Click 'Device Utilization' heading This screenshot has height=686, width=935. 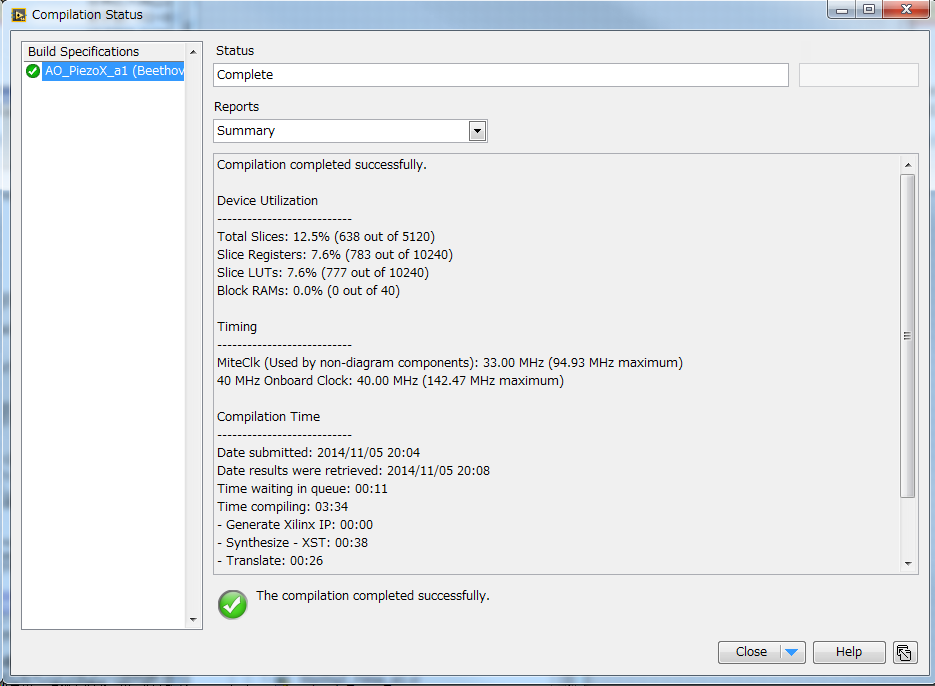pyautogui.click(x=267, y=201)
